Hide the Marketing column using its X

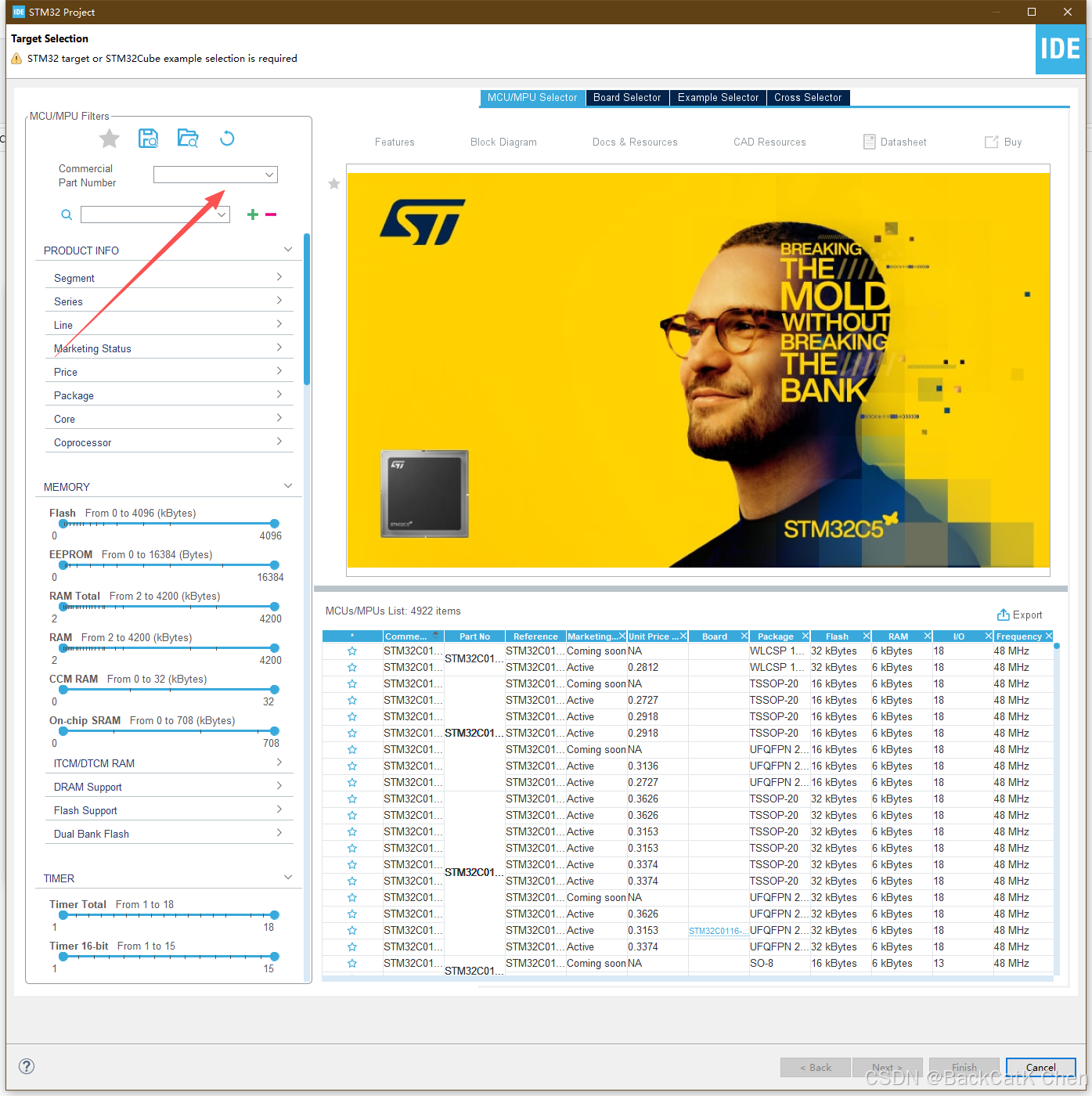(x=622, y=636)
